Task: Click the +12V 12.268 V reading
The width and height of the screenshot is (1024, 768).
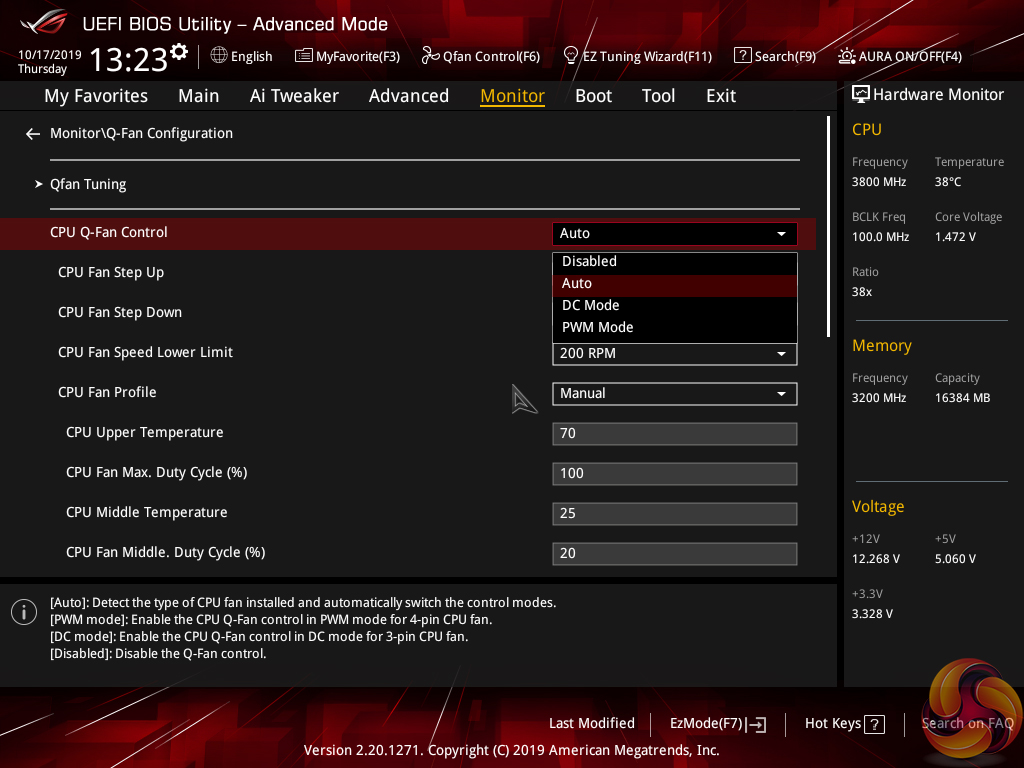Action: click(x=876, y=559)
